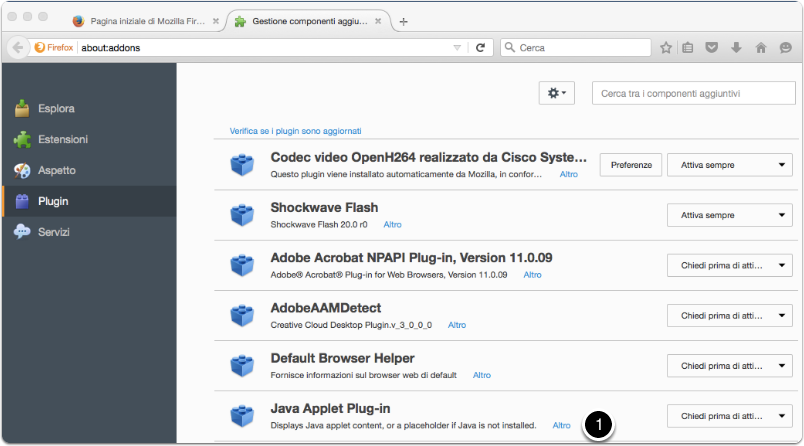804x446 pixels.
Task: Select the Plugin sidebar section
Action: pos(89,201)
